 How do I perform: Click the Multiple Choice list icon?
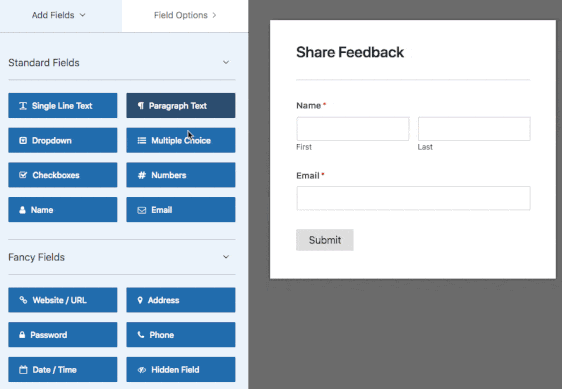coord(142,141)
